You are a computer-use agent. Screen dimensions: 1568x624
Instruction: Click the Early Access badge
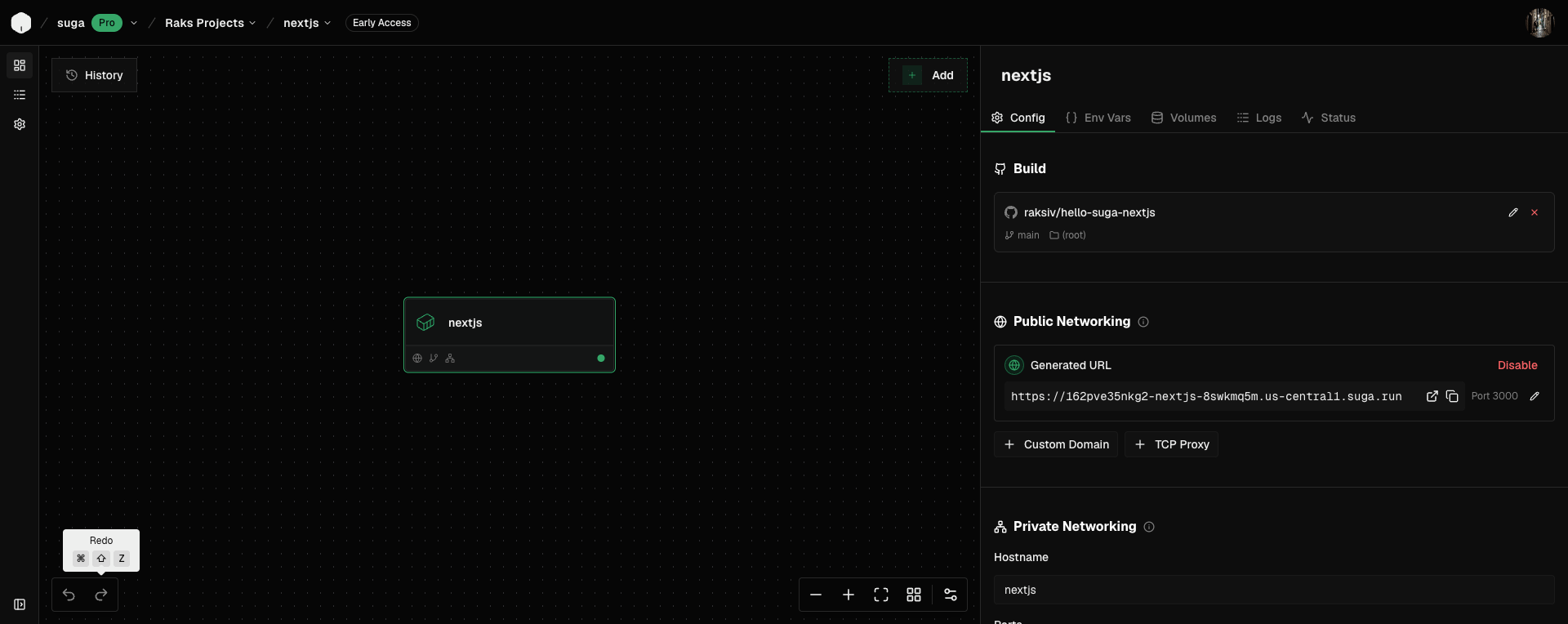(x=382, y=23)
